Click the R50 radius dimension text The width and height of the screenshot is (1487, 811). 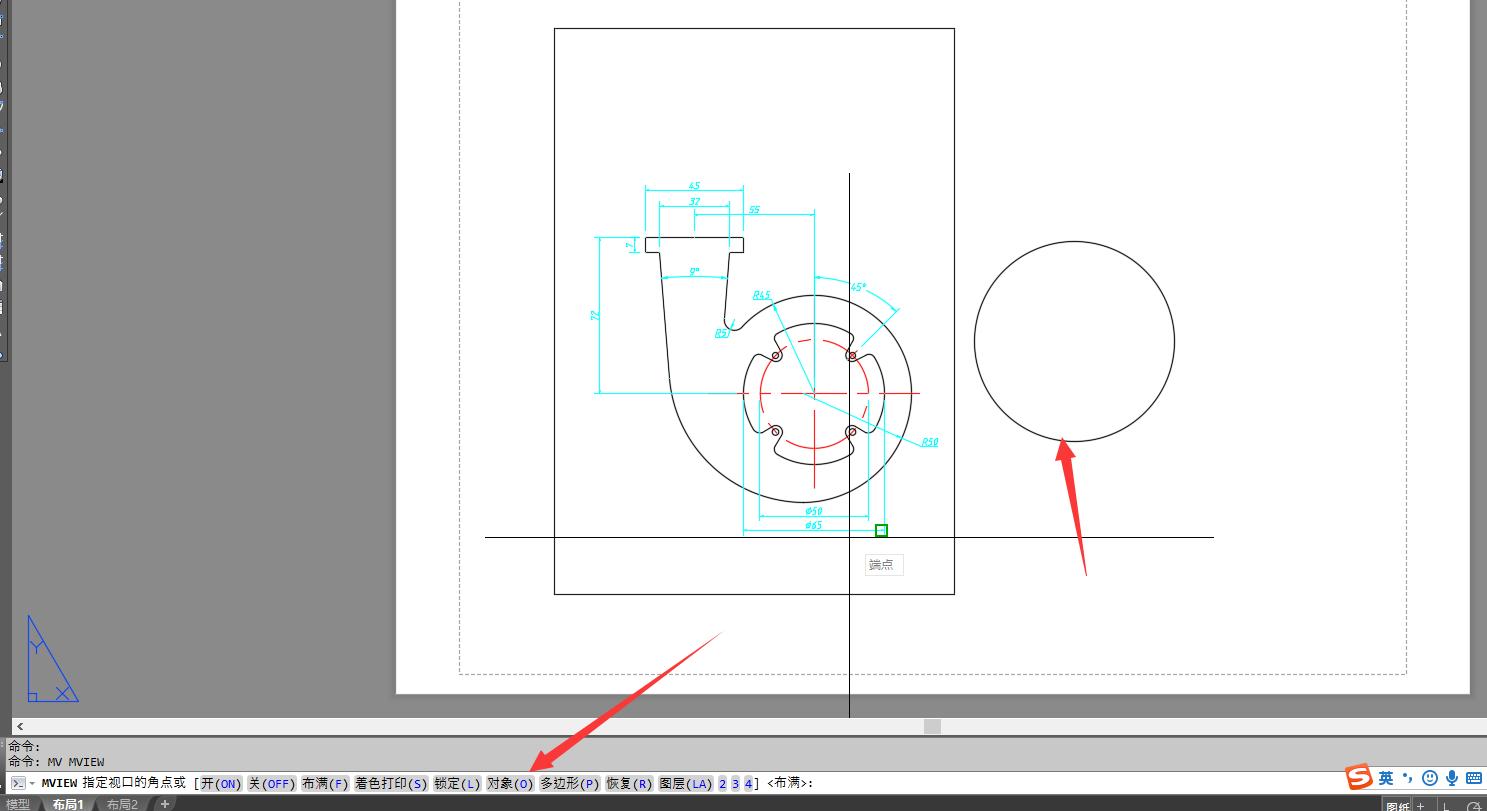930,442
